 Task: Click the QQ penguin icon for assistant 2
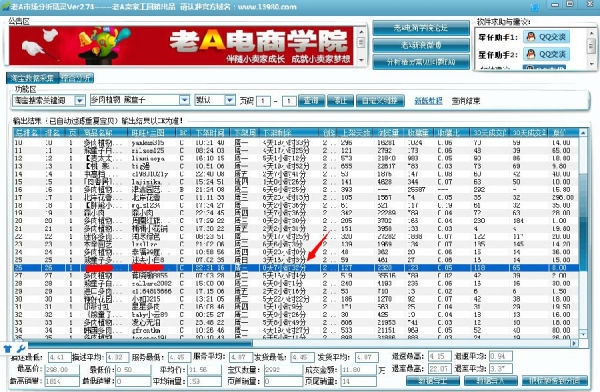(531, 54)
